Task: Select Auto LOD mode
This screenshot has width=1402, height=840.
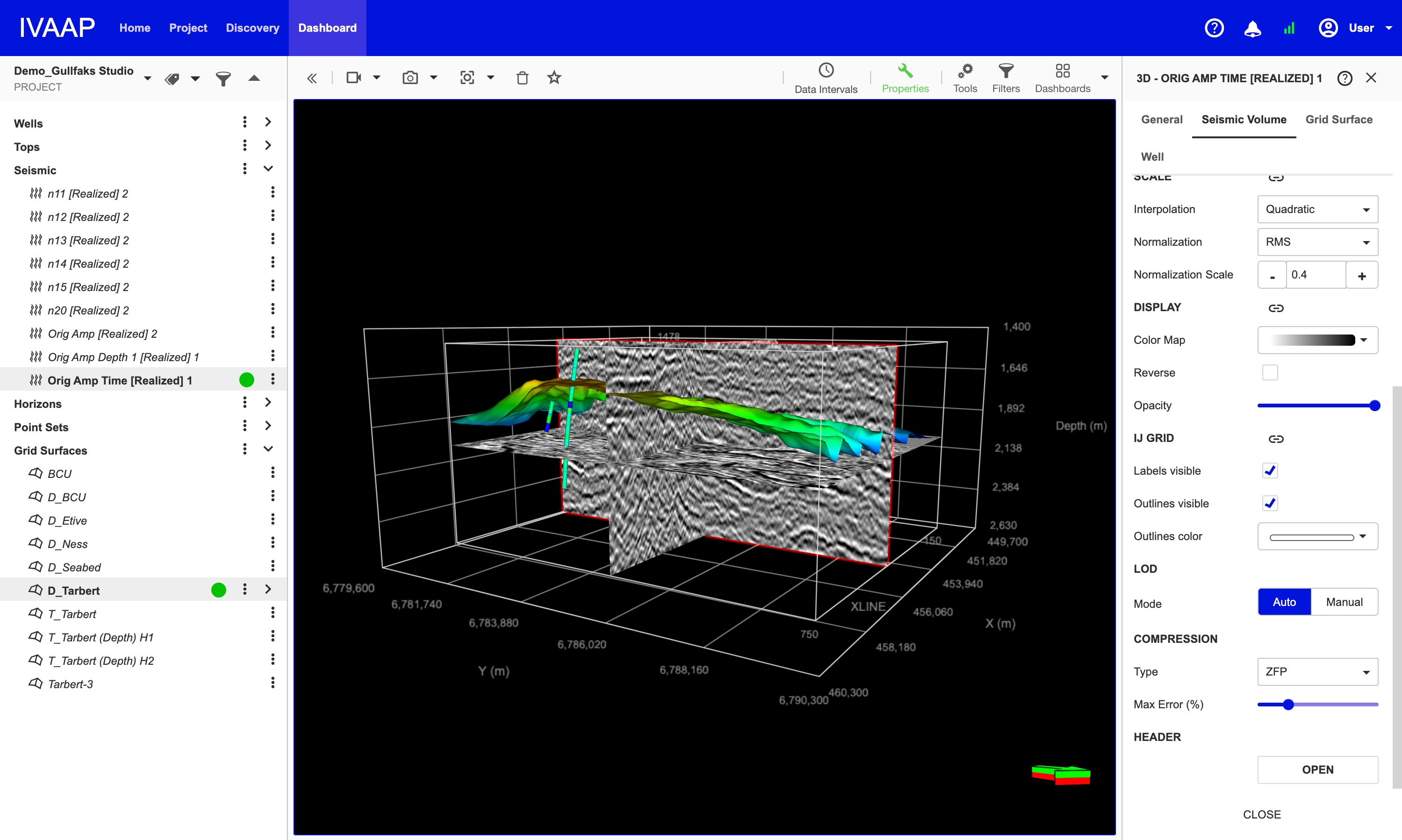Action: click(x=1284, y=602)
